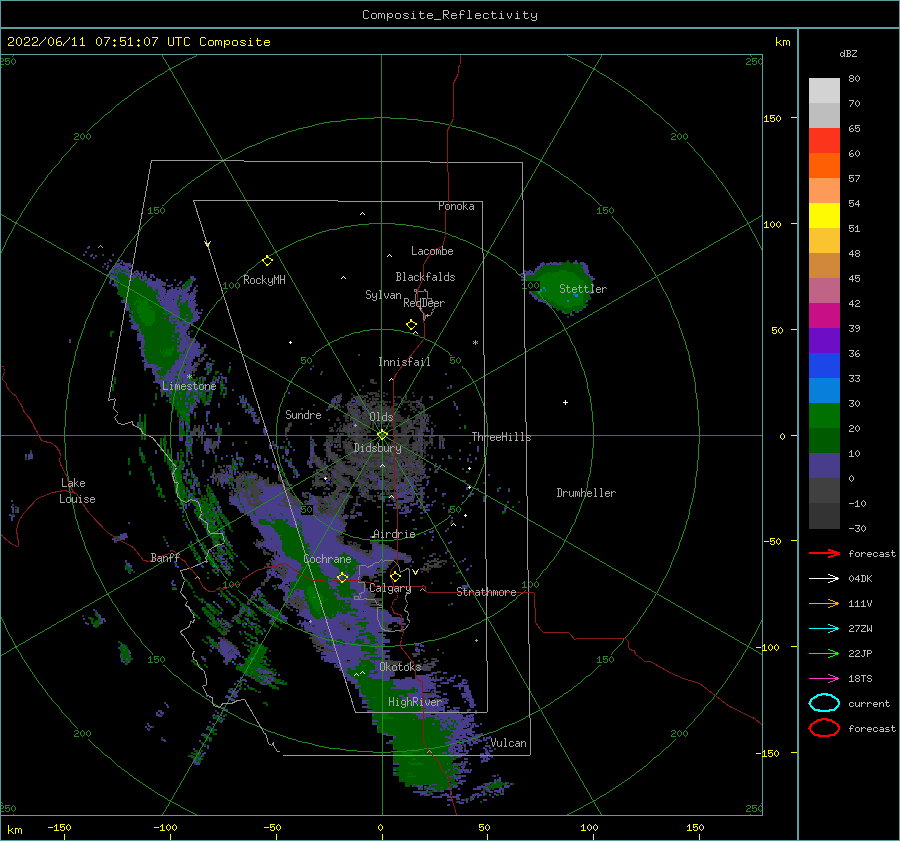The height and width of the screenshot is (841, 900).
Task: Click the Calgary city label
Action: 390,588
